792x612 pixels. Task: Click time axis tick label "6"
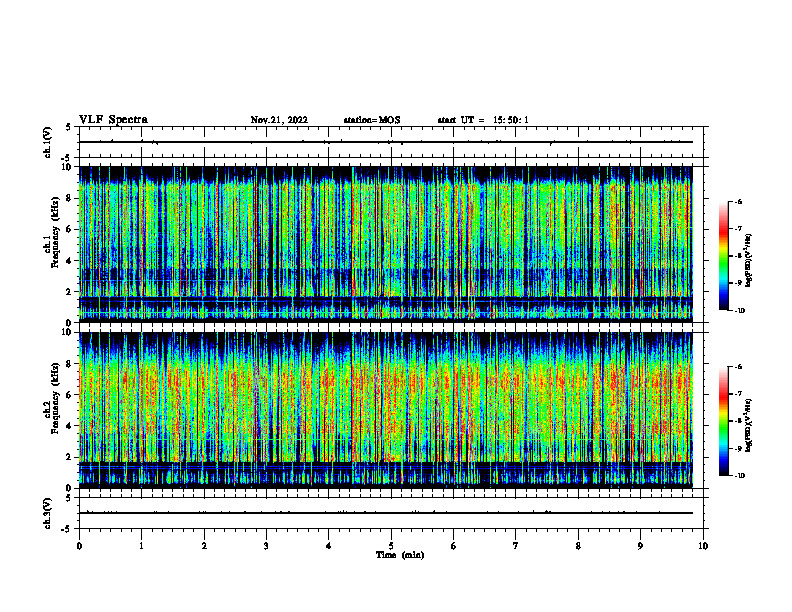coord(454,546)
